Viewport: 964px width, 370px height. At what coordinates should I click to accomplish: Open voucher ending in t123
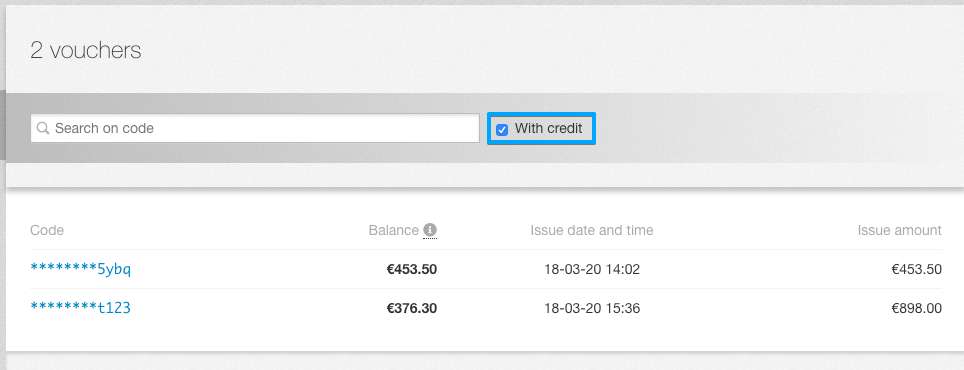click(x=81, y=308)
